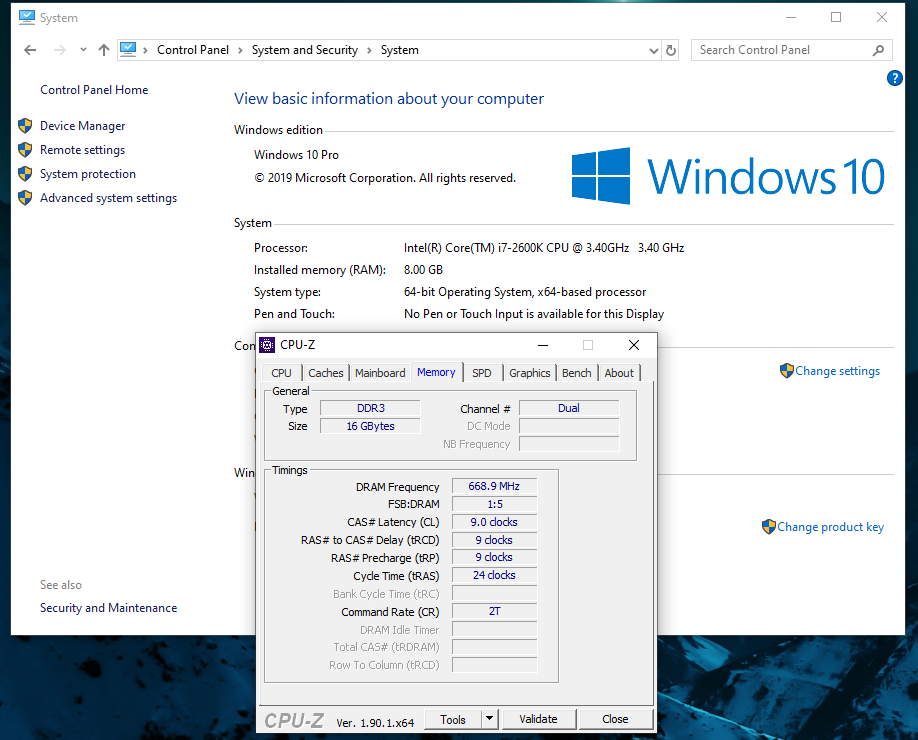Click the 8.00 GB installed memory value
Image resolution: width=918 pixels, height=740 pixels.
pos(423,270)
